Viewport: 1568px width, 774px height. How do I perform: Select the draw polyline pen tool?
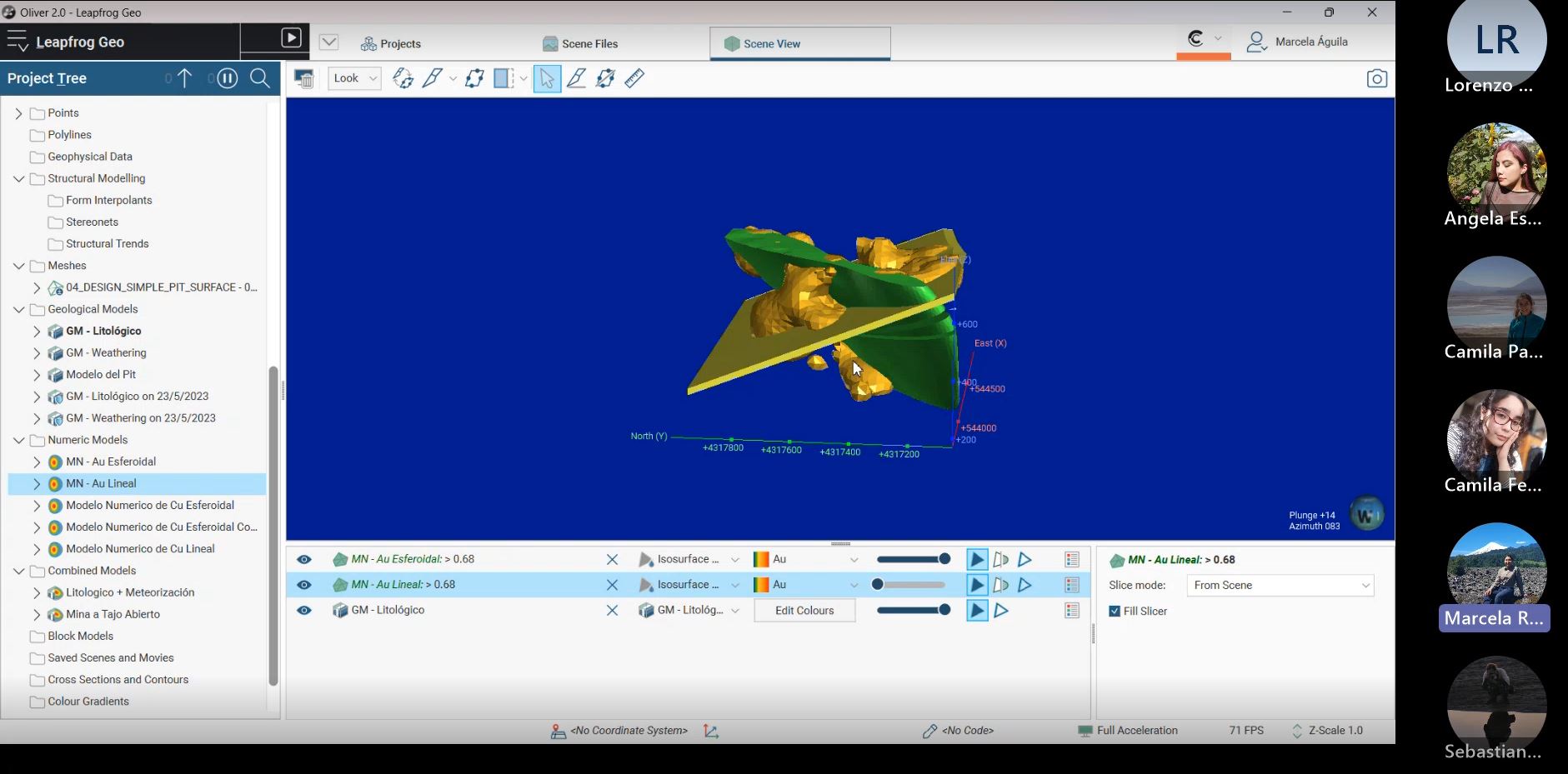(x=576, y=78)
